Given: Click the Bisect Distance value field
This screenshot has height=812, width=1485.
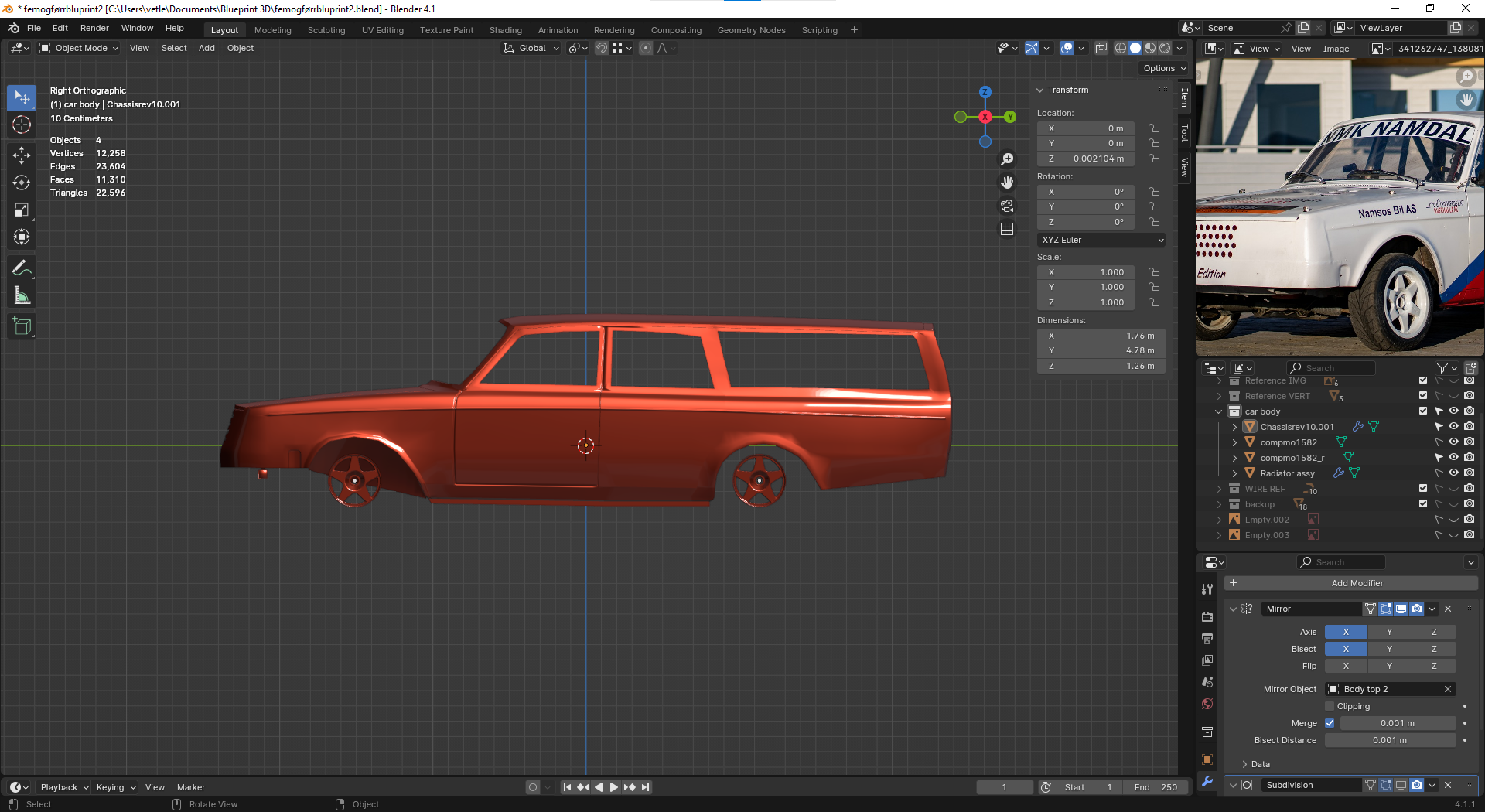Looking at the screenshot, I should click(x=1390, y=740).
